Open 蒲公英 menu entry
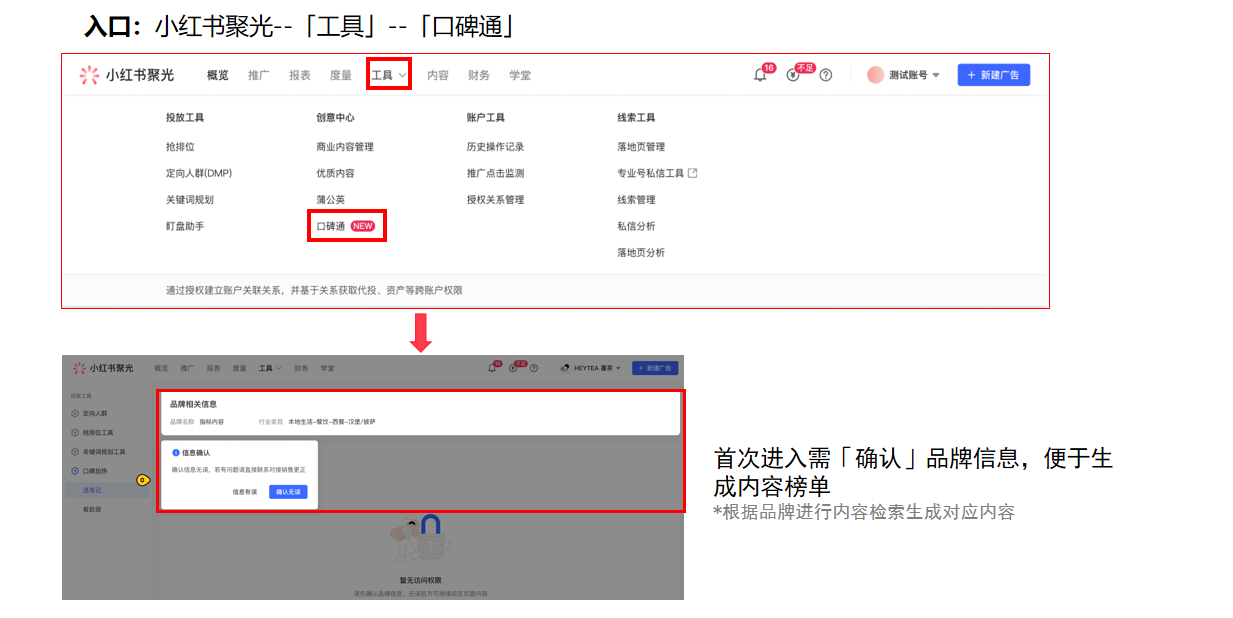The width and height of the screenshot is (1233, 618). [330, 199]
